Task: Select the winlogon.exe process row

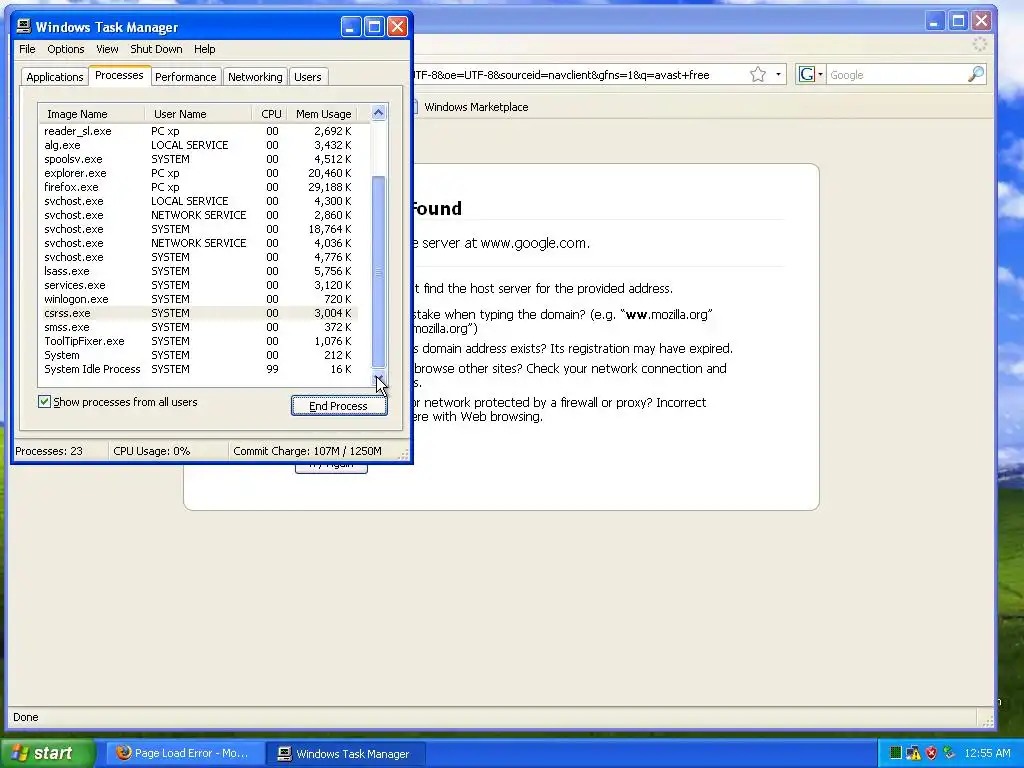Action: coord(198,299)
